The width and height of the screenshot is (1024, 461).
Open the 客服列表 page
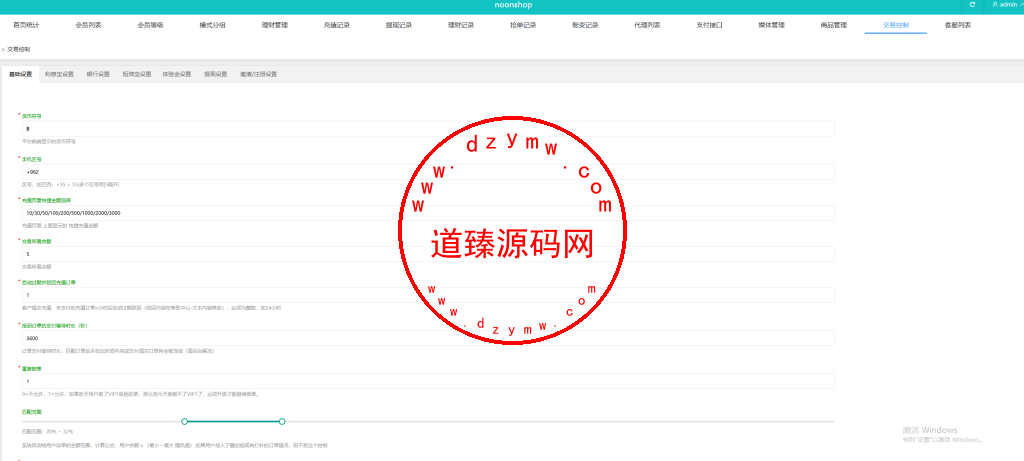pos(957,25)
